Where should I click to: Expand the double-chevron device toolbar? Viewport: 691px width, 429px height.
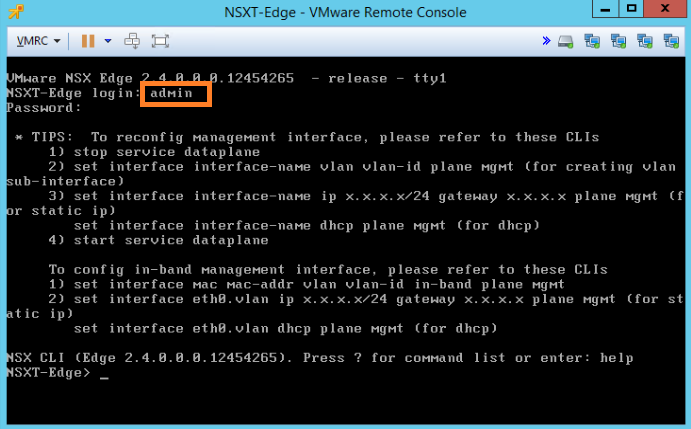click(547, 42)
